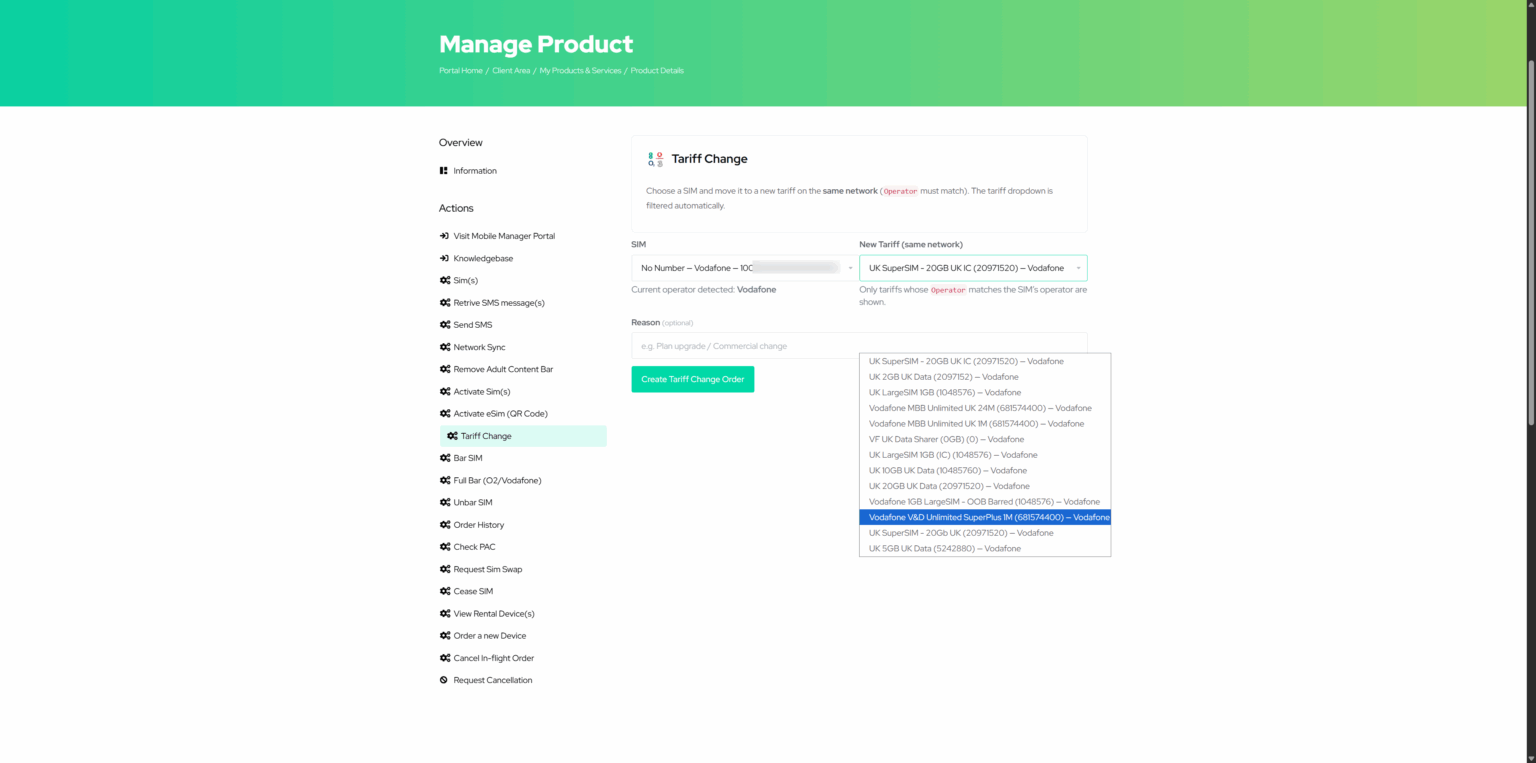The width and height of the screenshot is (1536, 763).
Task: Click the gear icon next to Cease SIM
Action: click(x=444, y=590)
